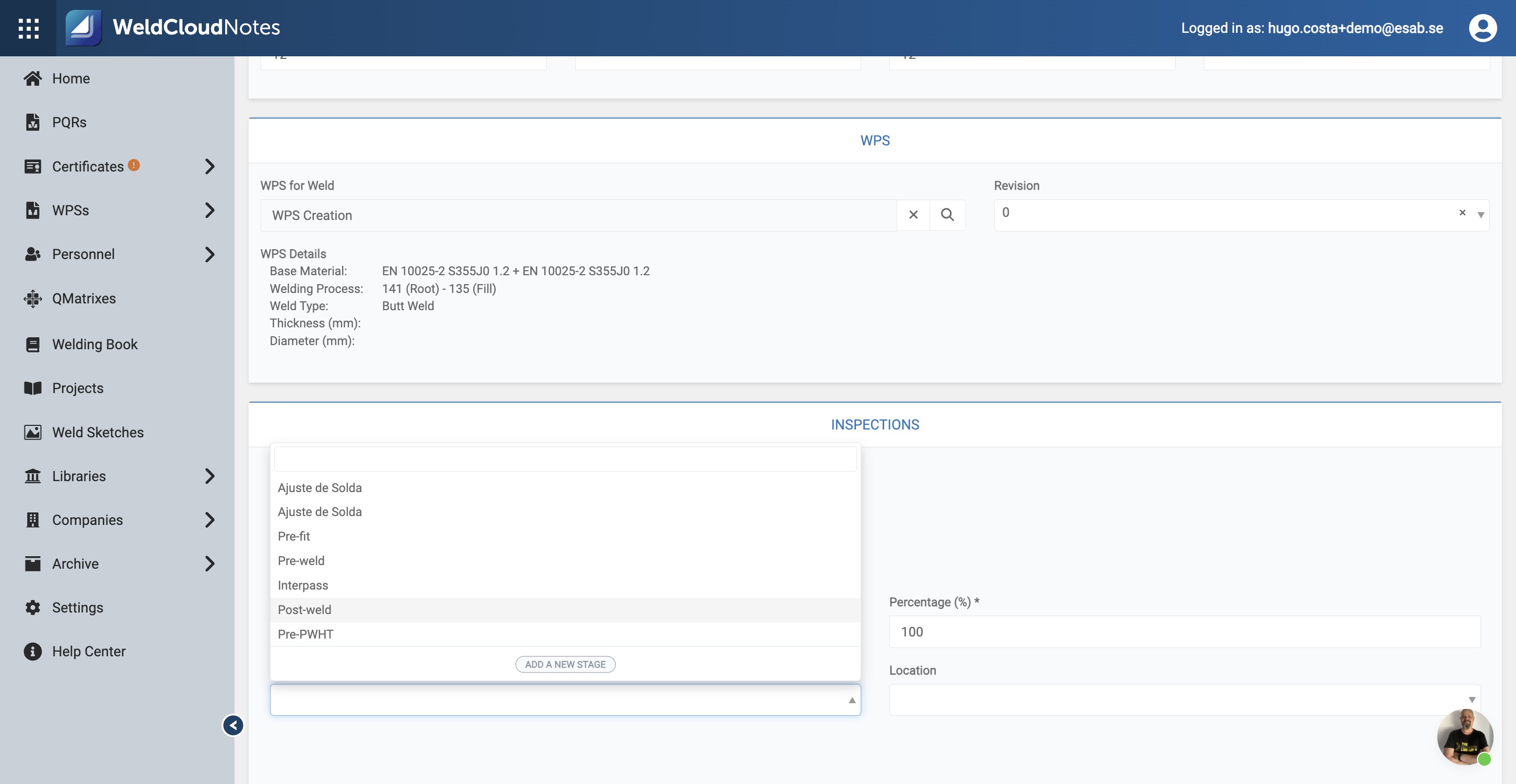The height and width of the screenshot is (784, 1516).
Task: Click the Weld Sketches image icon
Action: click(33, 432)
